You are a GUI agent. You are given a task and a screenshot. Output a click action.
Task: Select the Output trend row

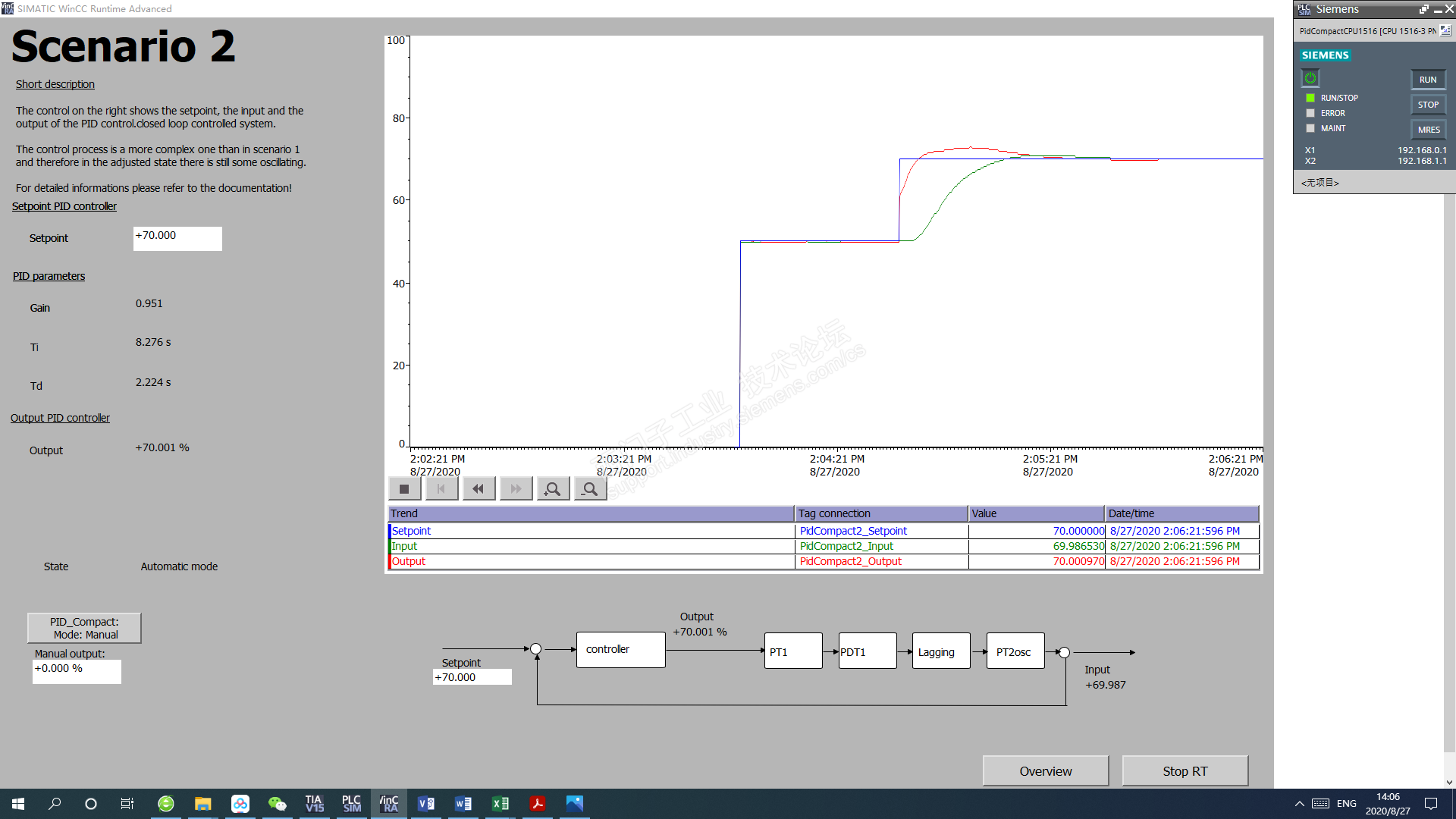(590, 561)
